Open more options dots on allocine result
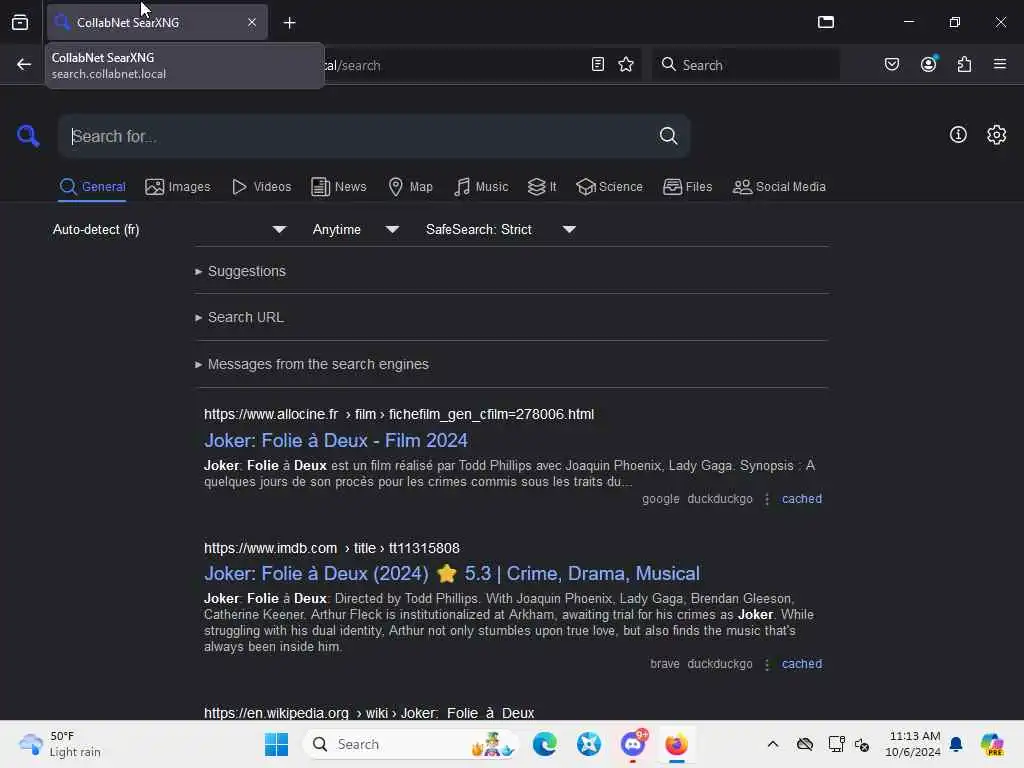The image size is (1024, 768). [767, 499]
